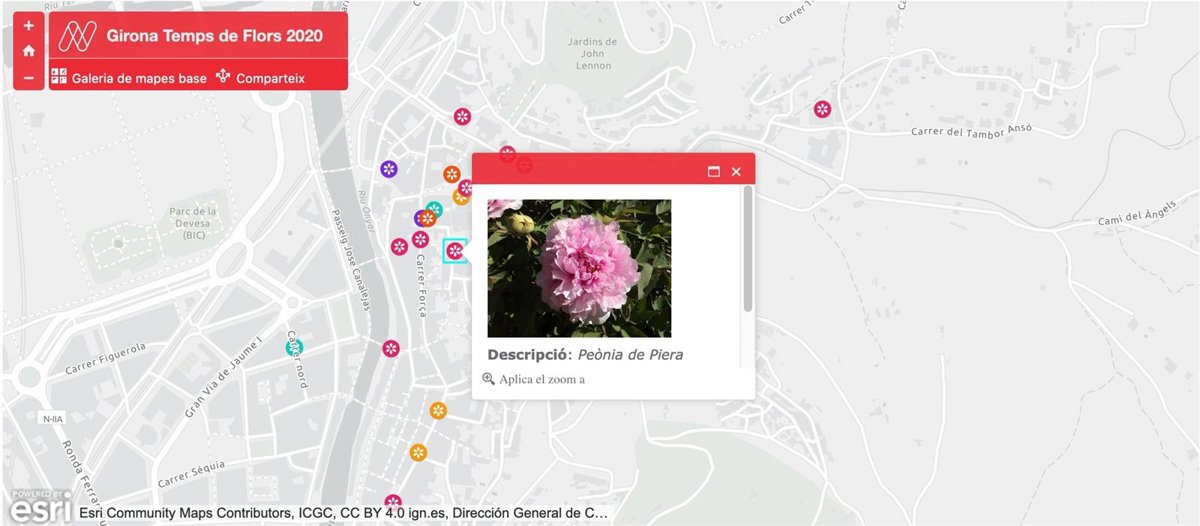Open the Galeria de mapes base
1200x526 pixels.
129,77
